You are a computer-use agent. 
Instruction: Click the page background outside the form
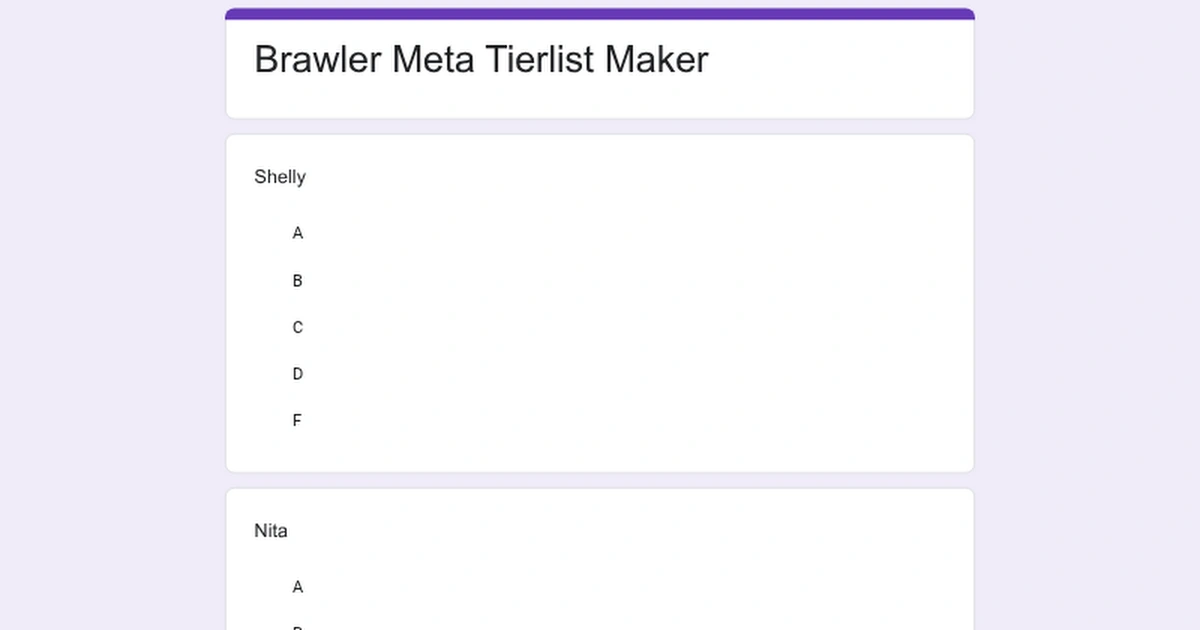(100, 300)
